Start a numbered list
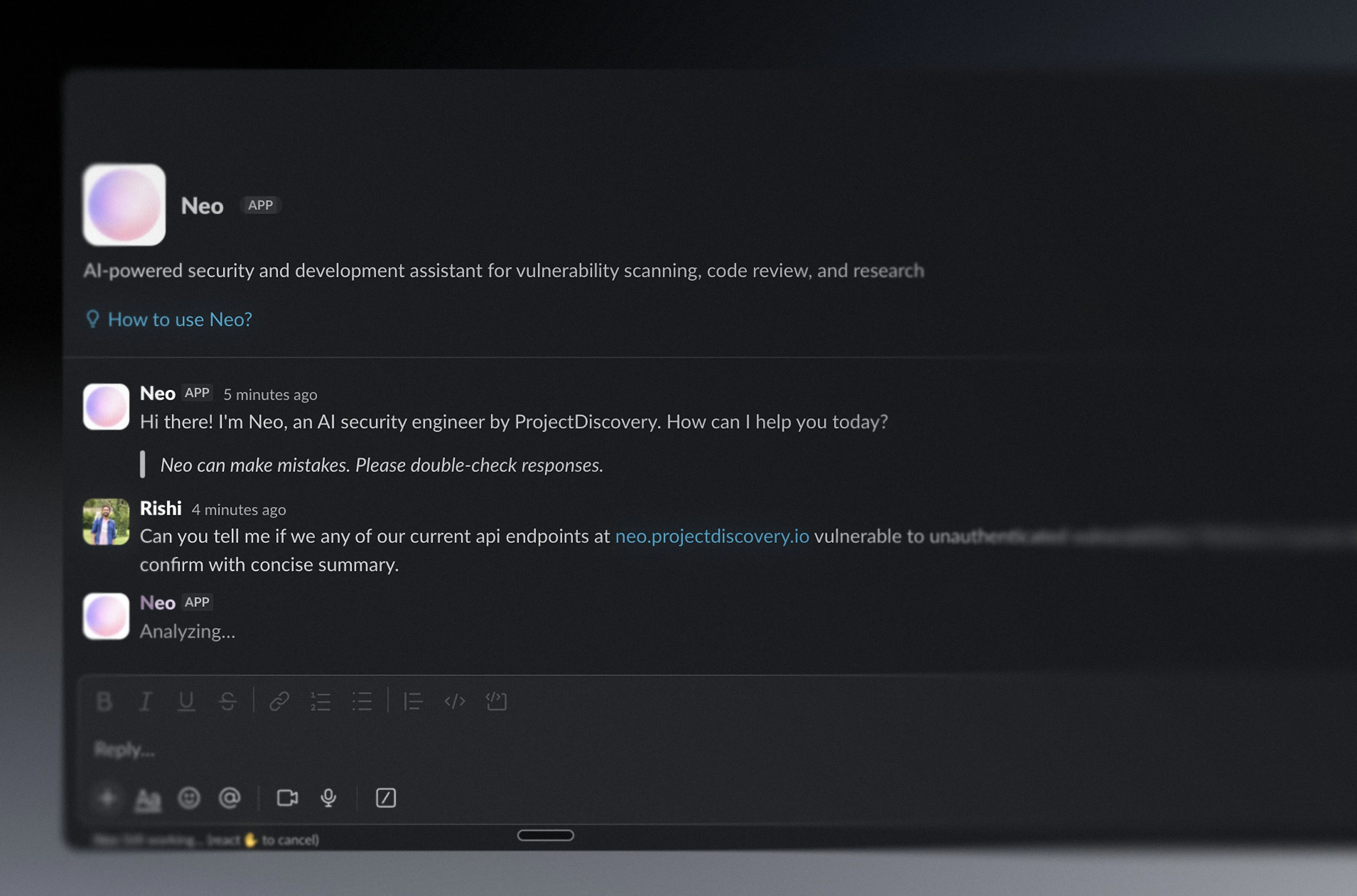The width and height of the screenshot is (1357, 896). click(x=320, y=701)
